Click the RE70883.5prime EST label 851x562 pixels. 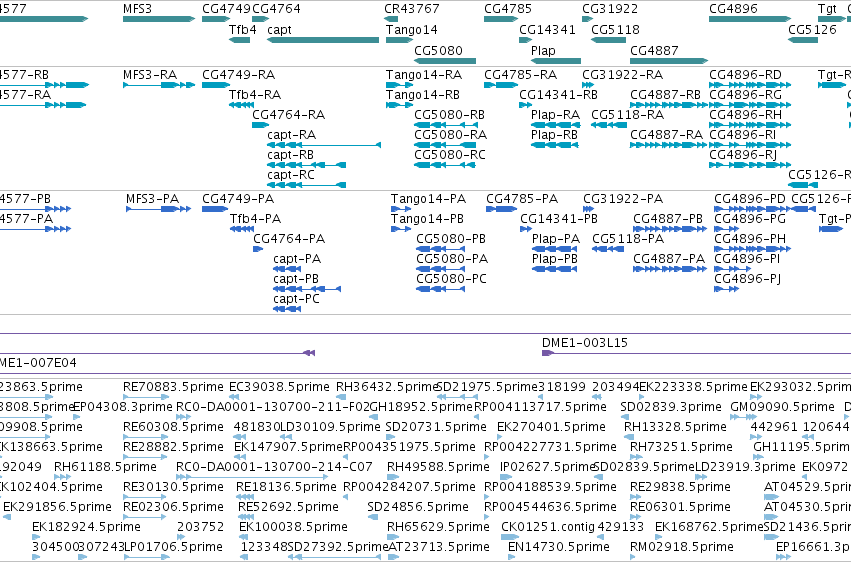point(173,387)
